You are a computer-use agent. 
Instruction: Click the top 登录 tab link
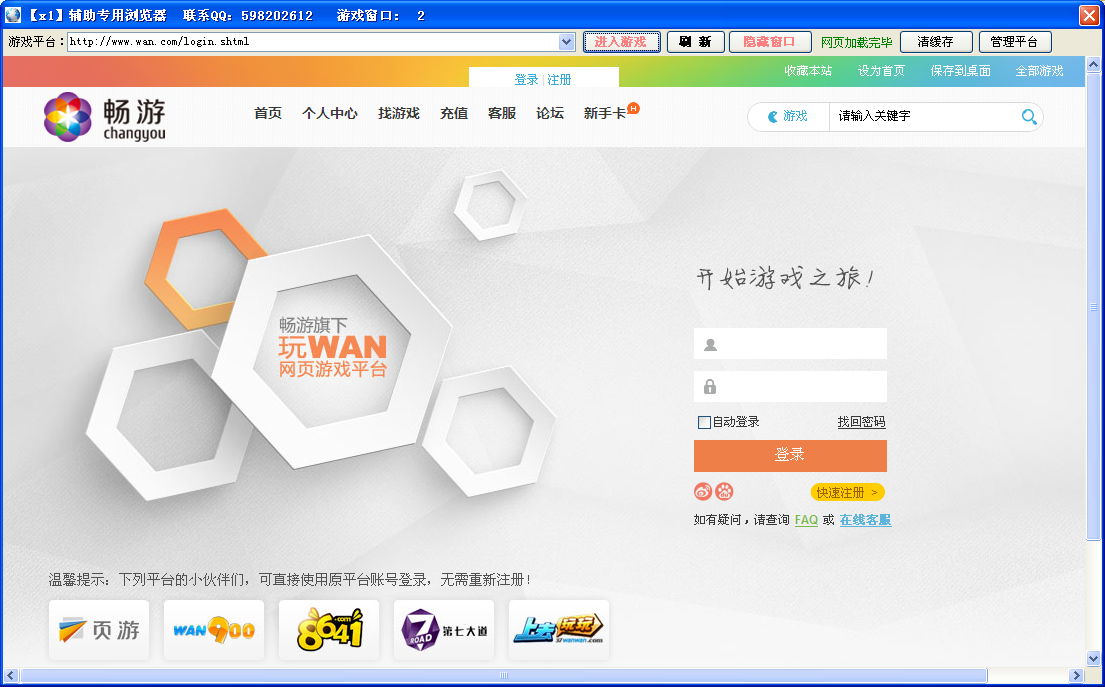[x=526, y=80]
